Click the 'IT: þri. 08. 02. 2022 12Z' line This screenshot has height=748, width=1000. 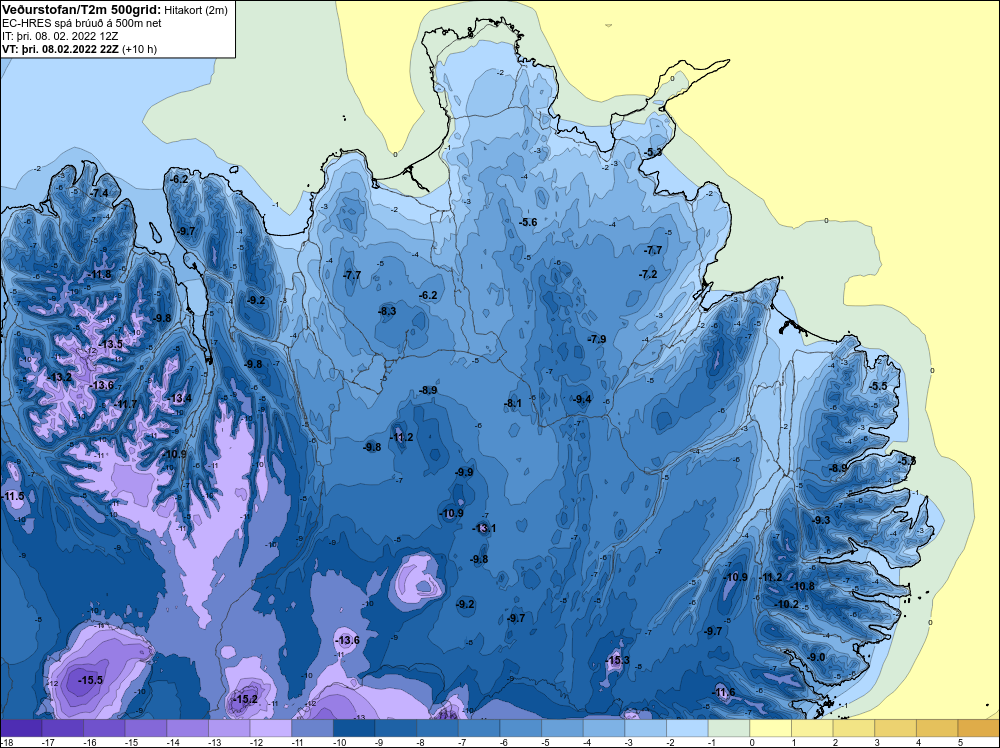click(x=60, y=36)
